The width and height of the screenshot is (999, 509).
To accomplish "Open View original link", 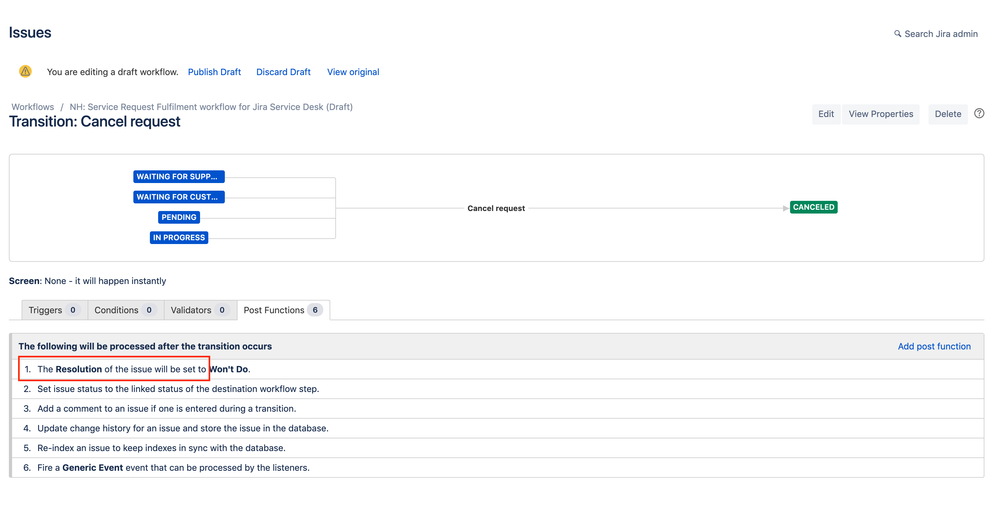I will click(x=353, y=72).
